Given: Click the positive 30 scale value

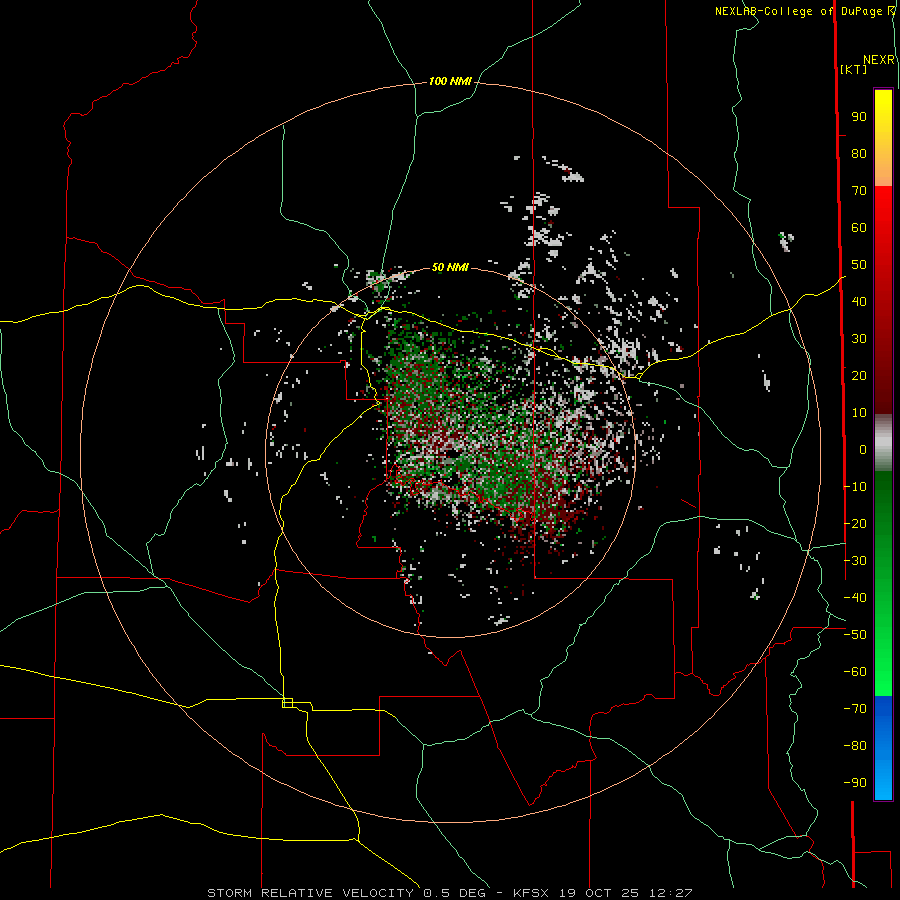Looking at the screenshot, I should (x=859, y=339).
